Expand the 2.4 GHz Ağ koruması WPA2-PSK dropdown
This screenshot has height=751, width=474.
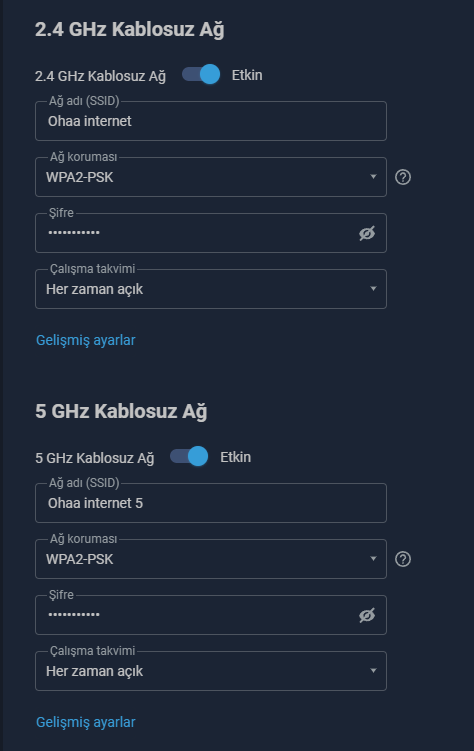coord(211,177)
